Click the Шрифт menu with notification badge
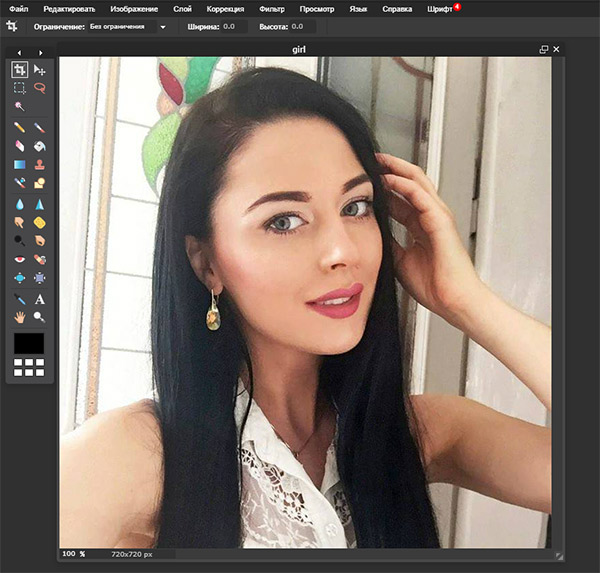 pyautogui.click(x=438, y=8)
